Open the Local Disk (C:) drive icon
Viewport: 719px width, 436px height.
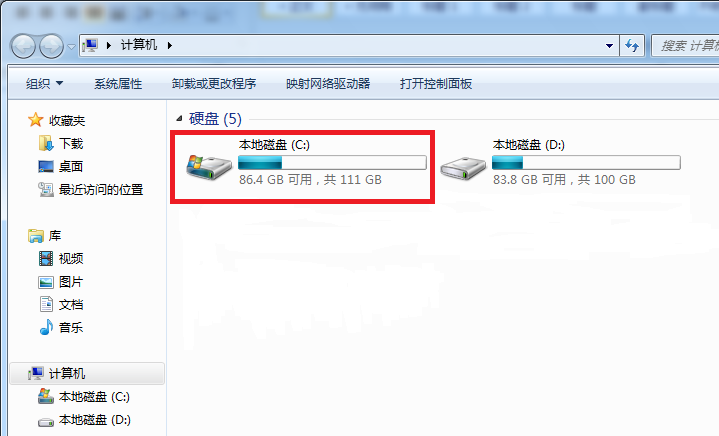(209, 167)
